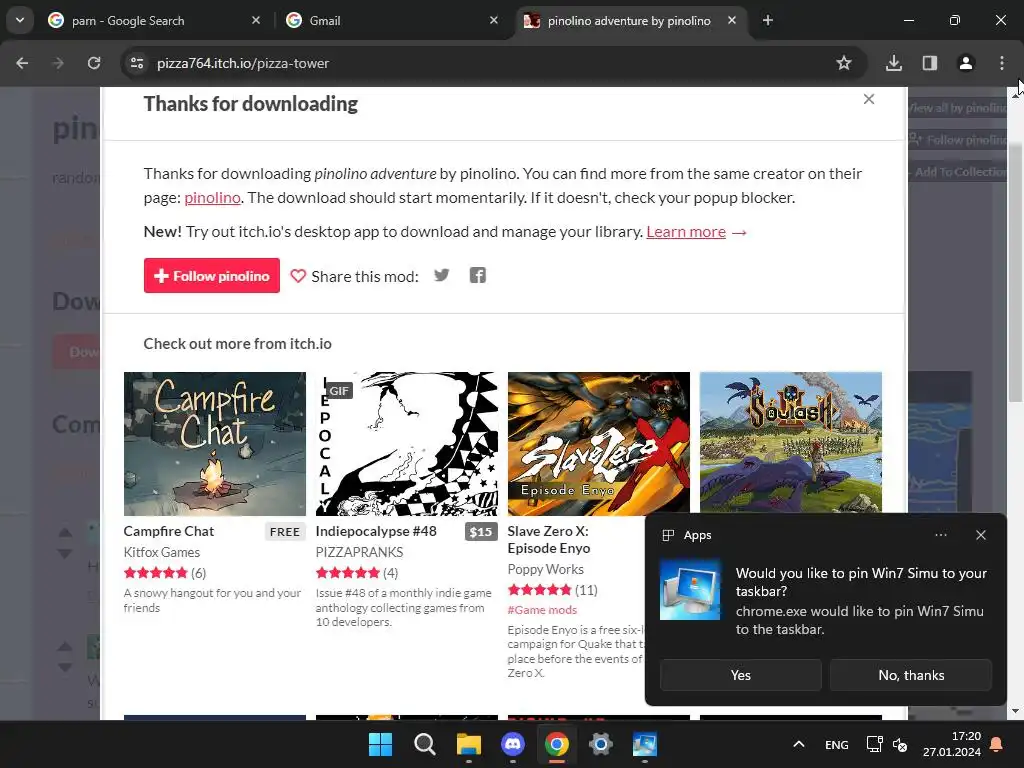Toggle Chrome side panel
The height and width of the screenshot is (768, 1024).
click(930, 63)
